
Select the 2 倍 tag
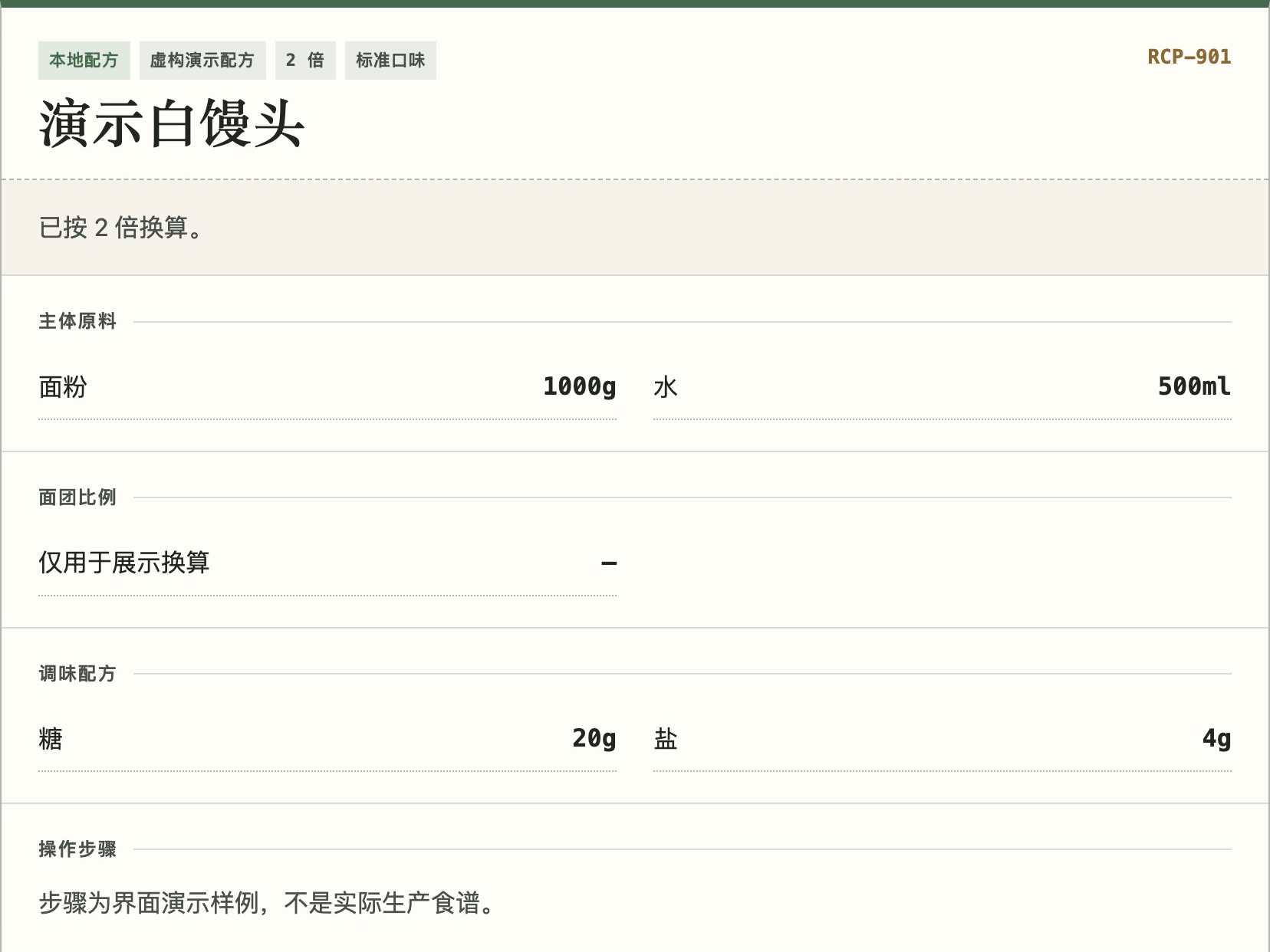click(x=305, y=61)
